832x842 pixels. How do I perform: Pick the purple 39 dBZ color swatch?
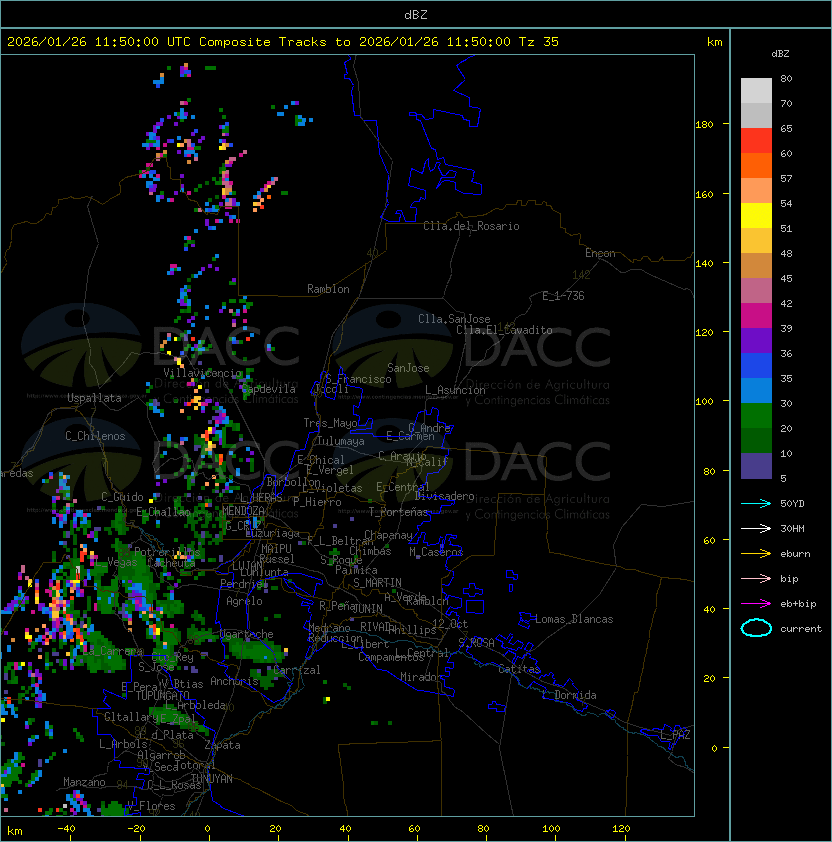756,340
